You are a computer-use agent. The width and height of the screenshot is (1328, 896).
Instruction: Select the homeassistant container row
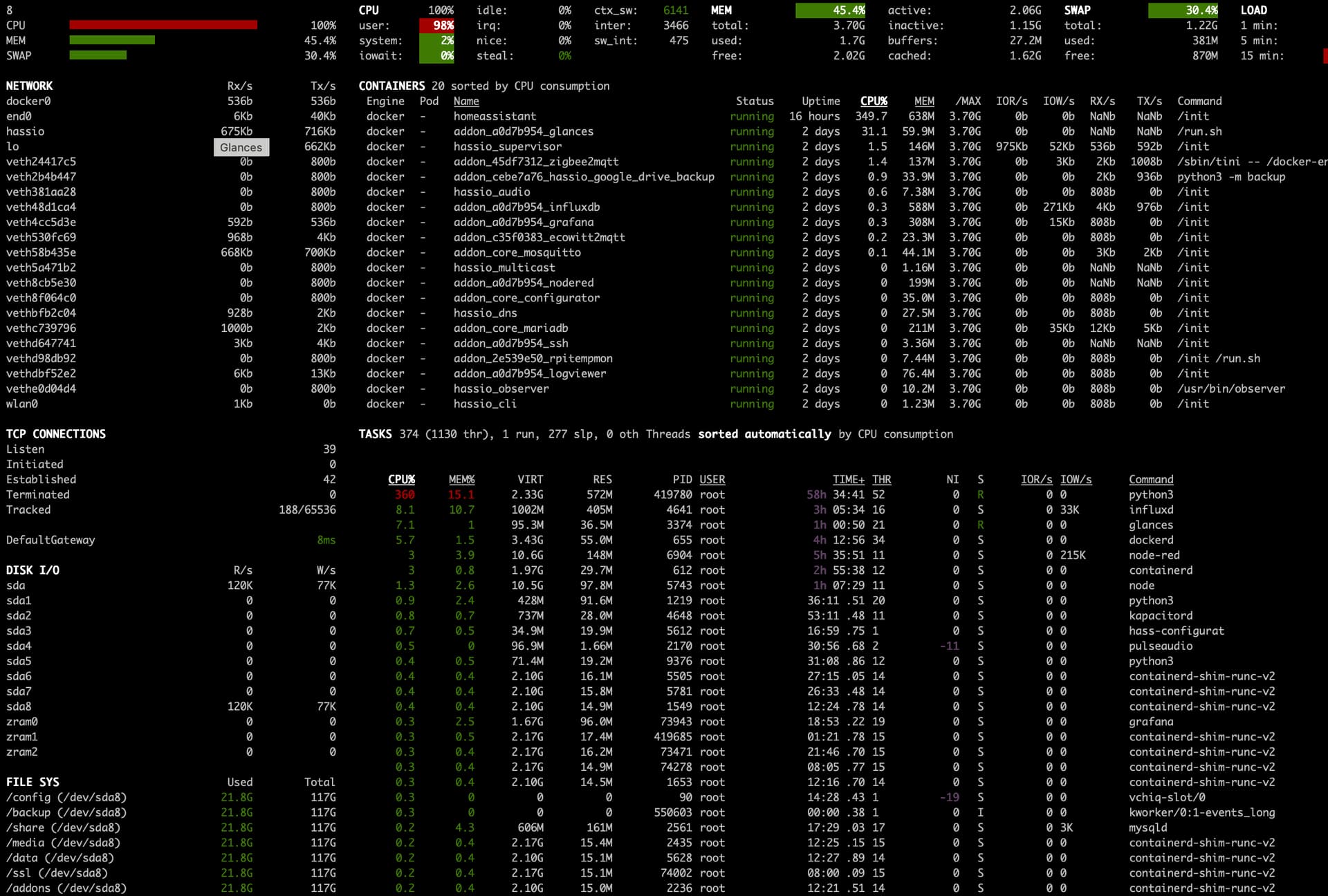click(495, 116)
